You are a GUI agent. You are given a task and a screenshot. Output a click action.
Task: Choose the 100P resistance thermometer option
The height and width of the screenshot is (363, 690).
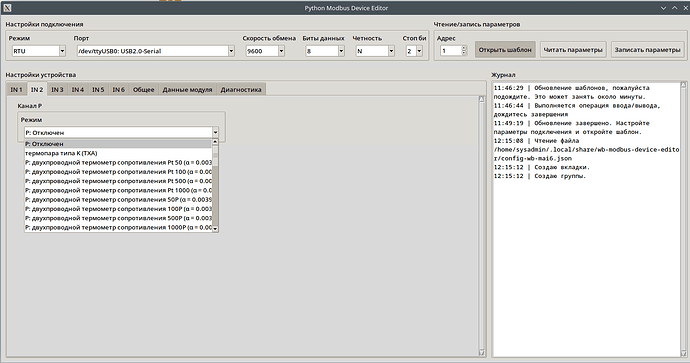118,209
